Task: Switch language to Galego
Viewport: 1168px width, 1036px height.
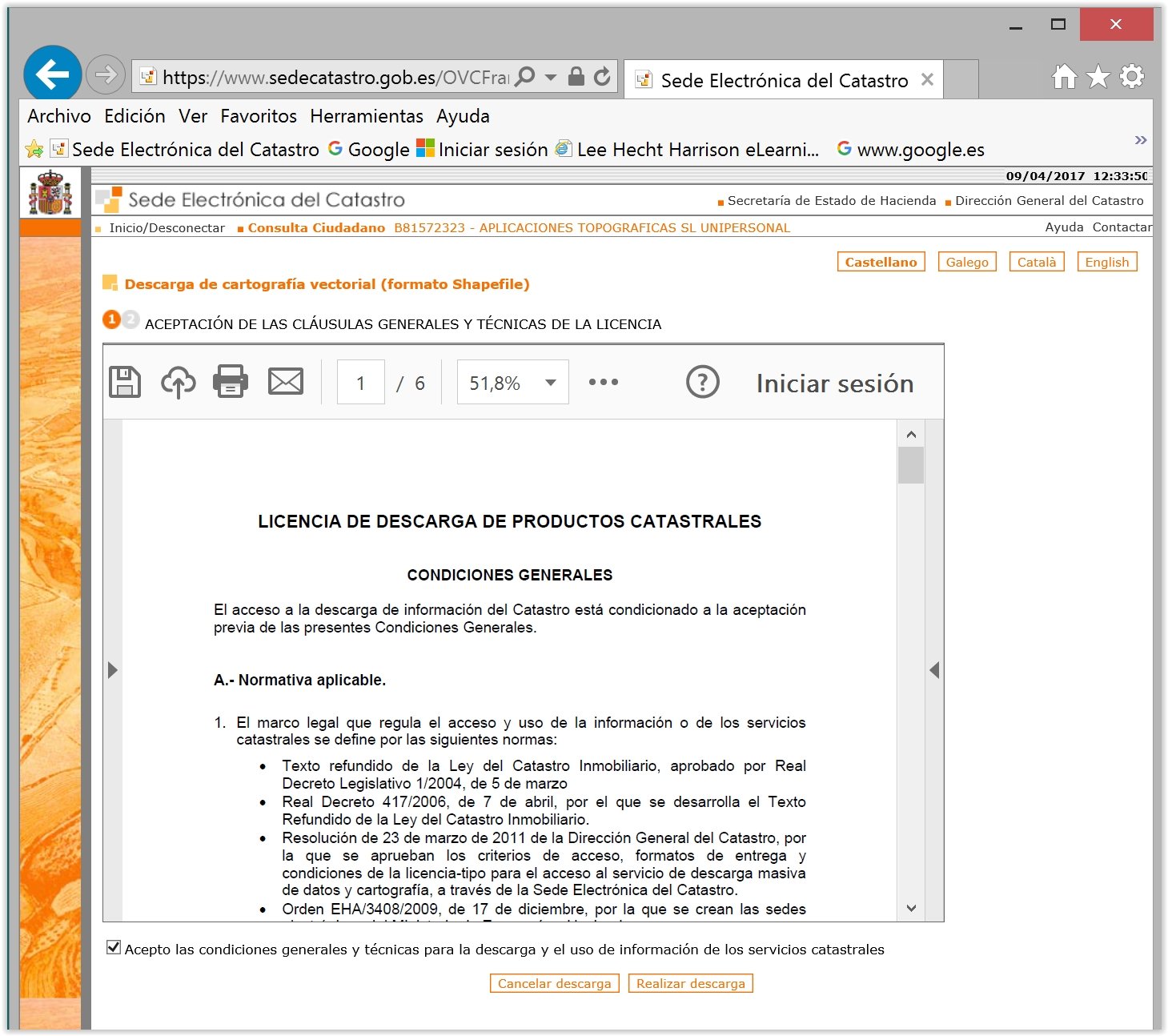Action: (x=967, y=262)
